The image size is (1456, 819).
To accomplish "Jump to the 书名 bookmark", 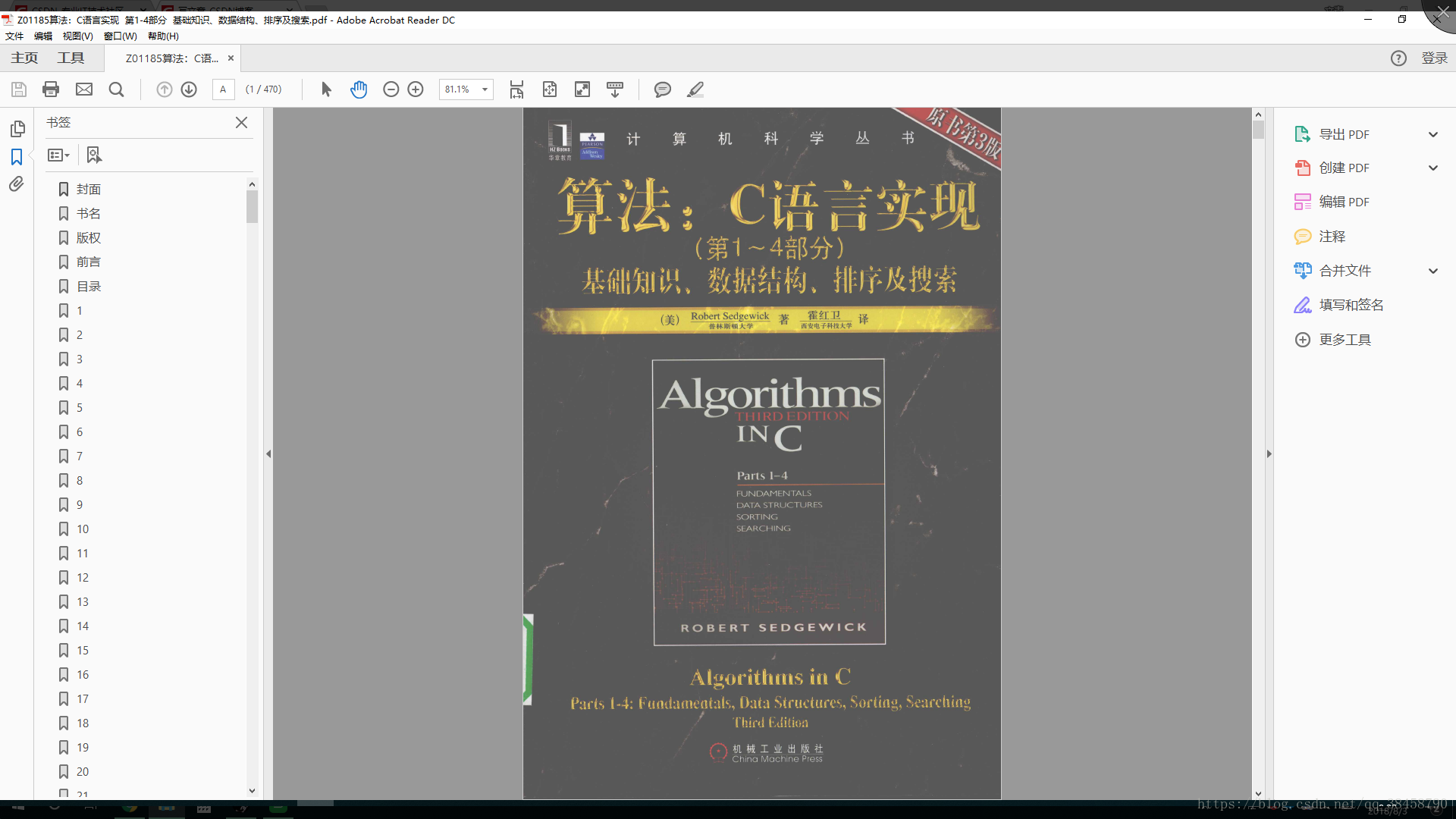I will click(x=88, y=213).
